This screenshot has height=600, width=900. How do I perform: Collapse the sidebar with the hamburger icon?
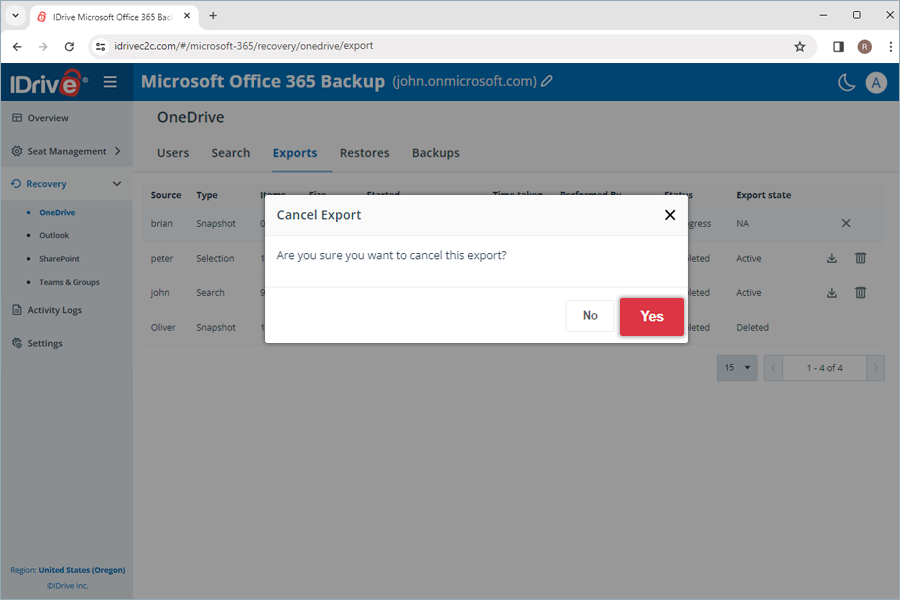[110, 82]
